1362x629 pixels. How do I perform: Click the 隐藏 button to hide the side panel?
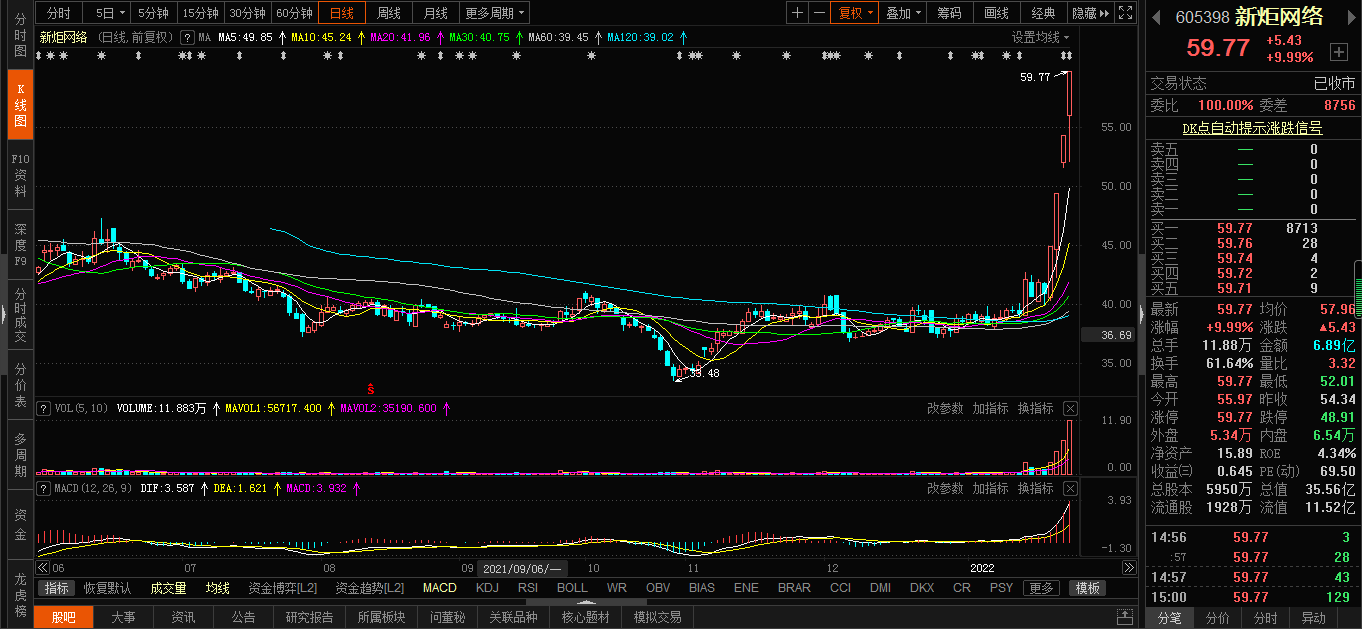tap(1090, 13)
